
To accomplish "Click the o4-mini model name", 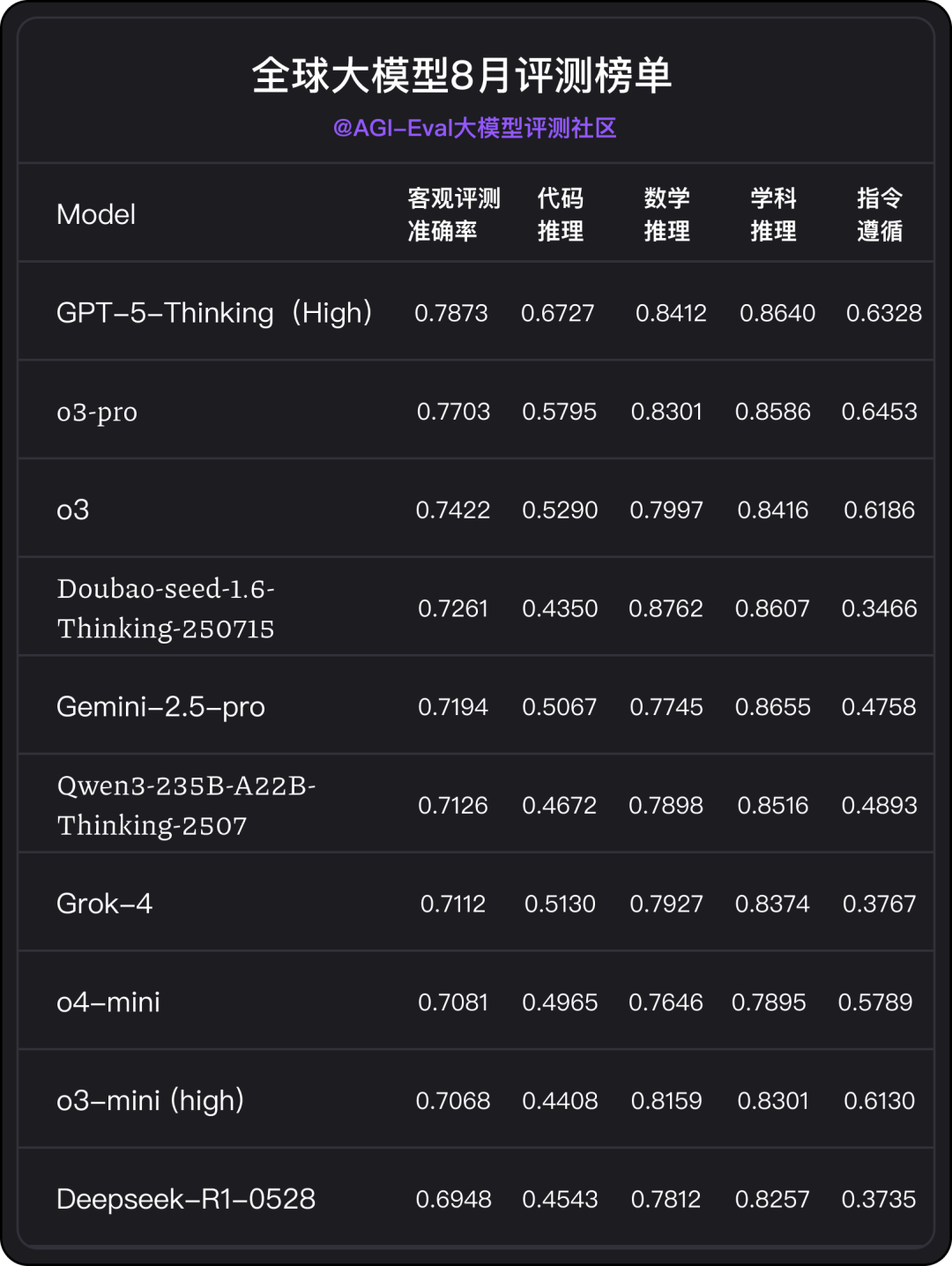I will tap(108, 1002).
